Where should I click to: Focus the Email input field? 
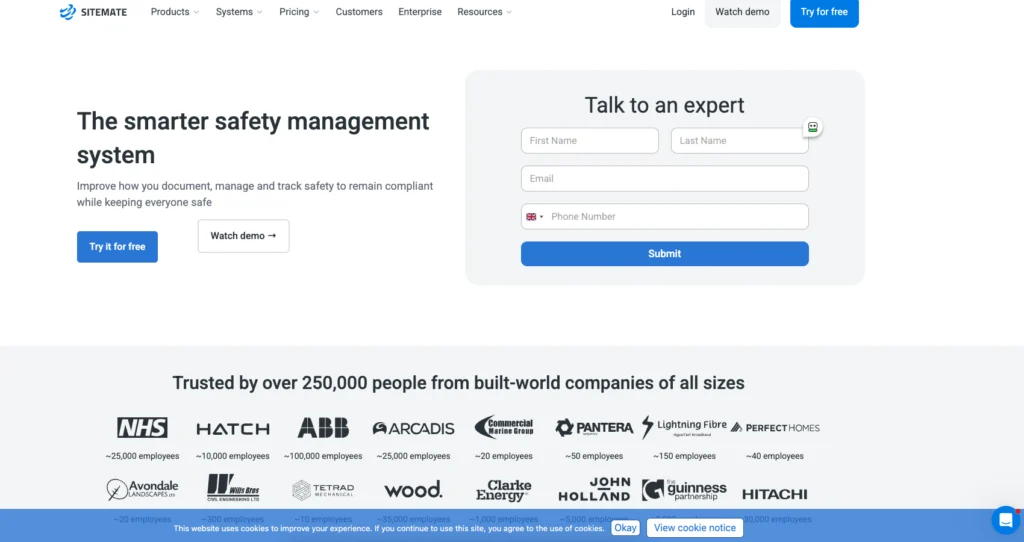pyautogui.click(x=665, y=178)
